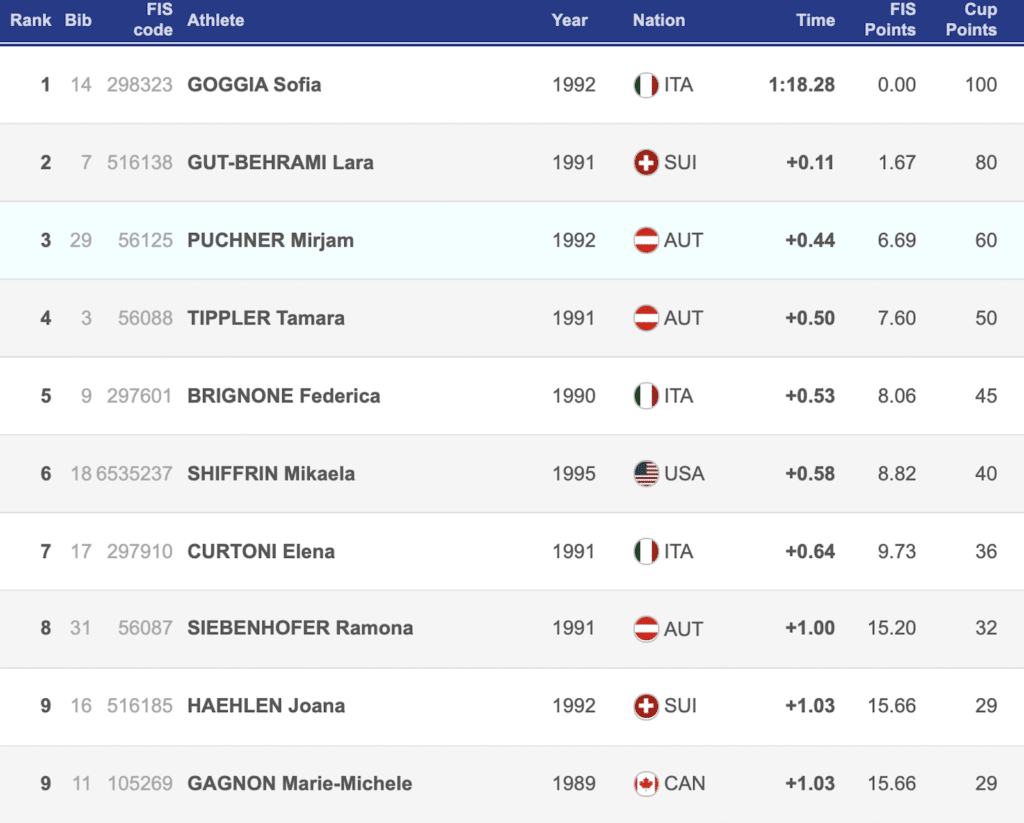
Task: Select the TIPPLER Tamara name link
Action: click(x=266, y=318)
